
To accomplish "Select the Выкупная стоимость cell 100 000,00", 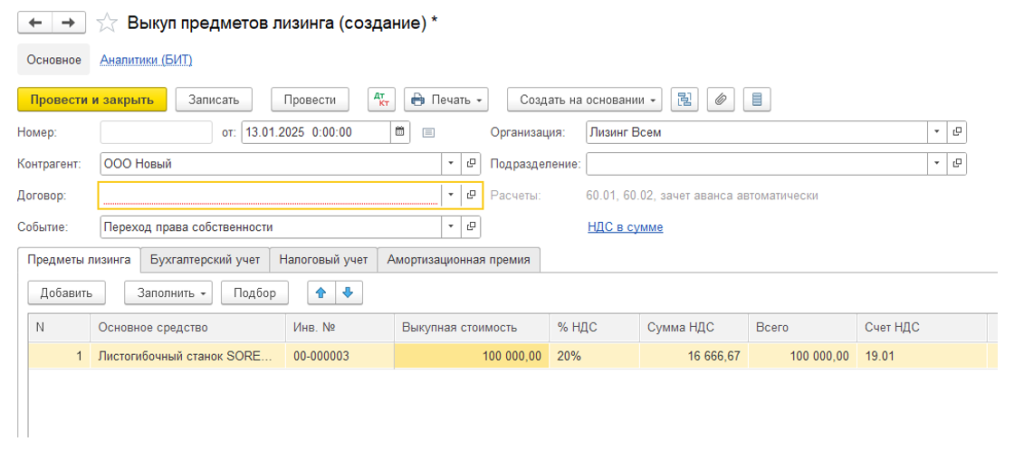I will [471, 356].
